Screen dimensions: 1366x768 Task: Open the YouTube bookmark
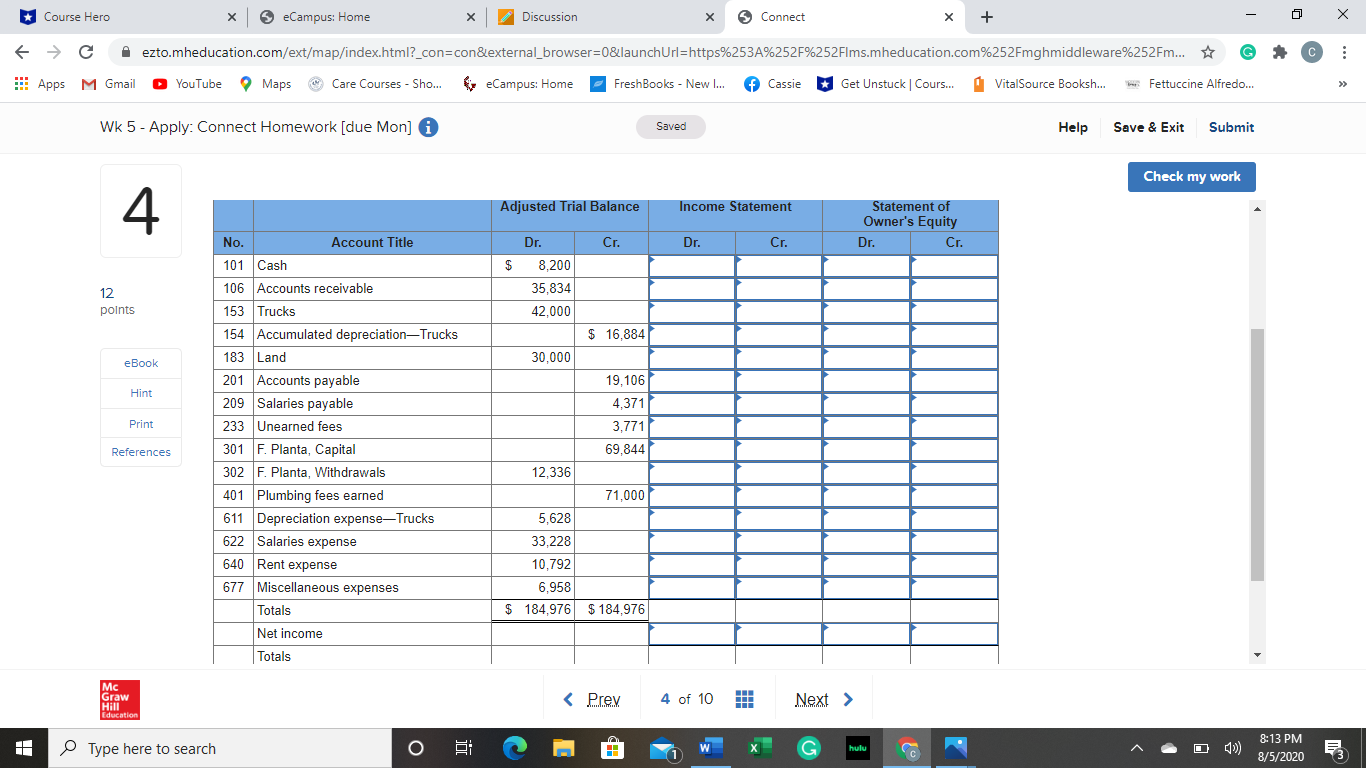(x=187, y=84)
